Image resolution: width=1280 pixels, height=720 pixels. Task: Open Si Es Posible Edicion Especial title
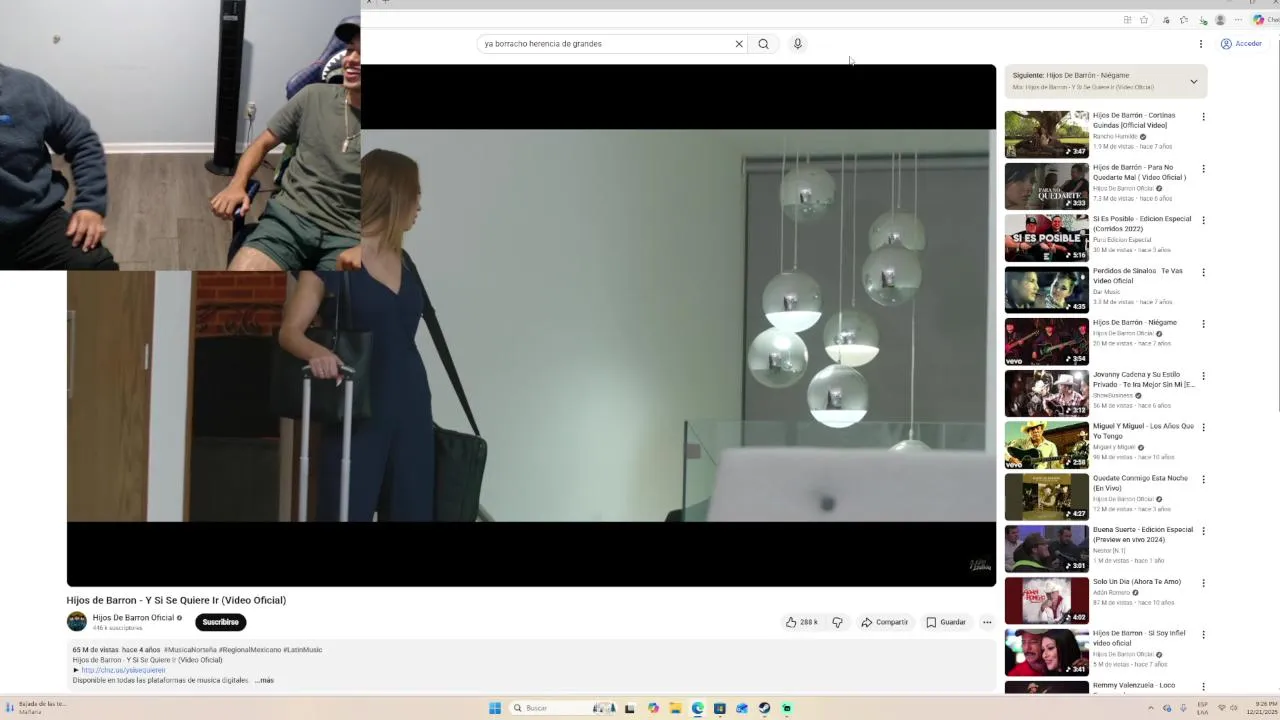pyautogui.click(x=1142, y=224)
